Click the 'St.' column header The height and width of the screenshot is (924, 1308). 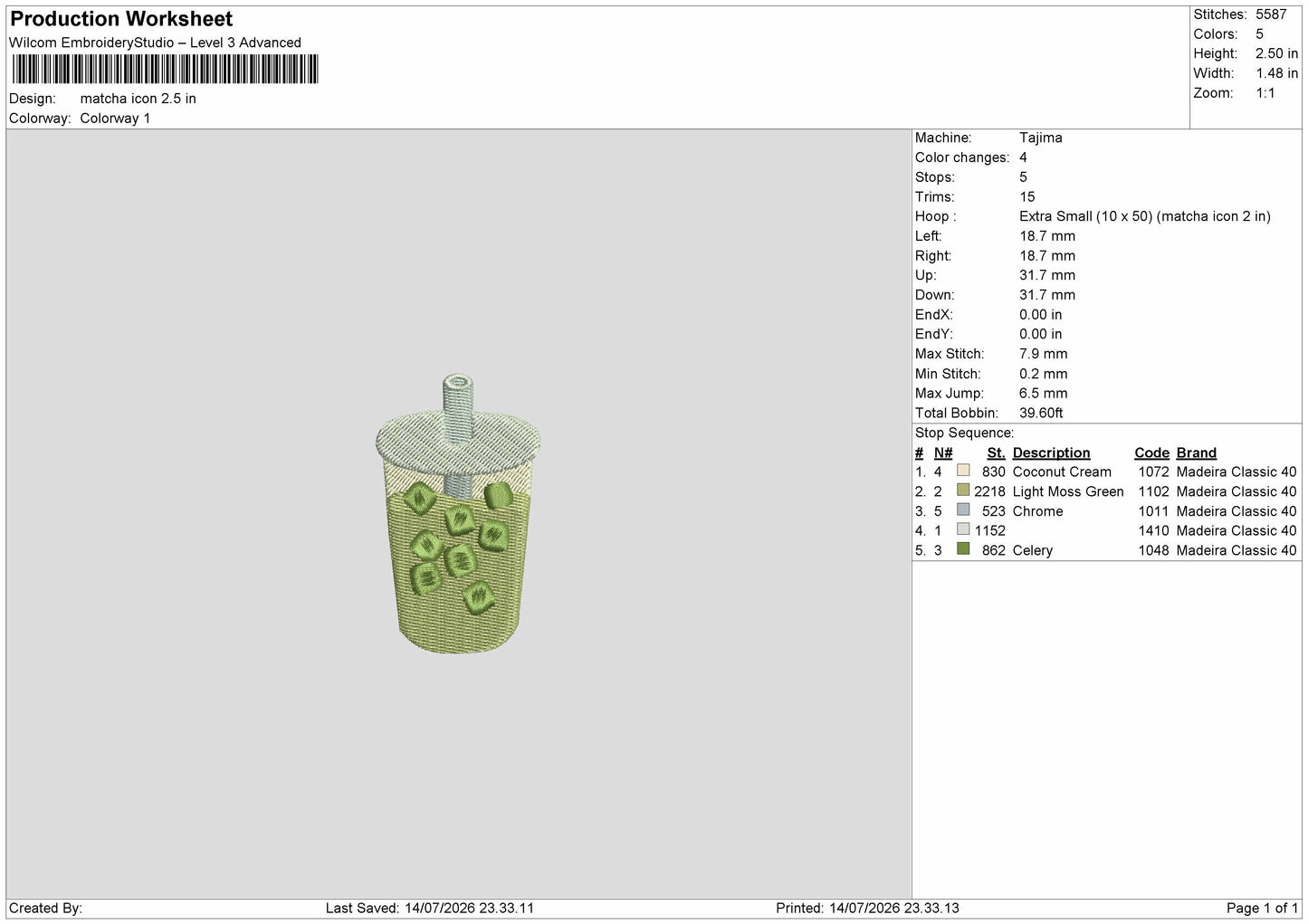click(x=997, y=453)
